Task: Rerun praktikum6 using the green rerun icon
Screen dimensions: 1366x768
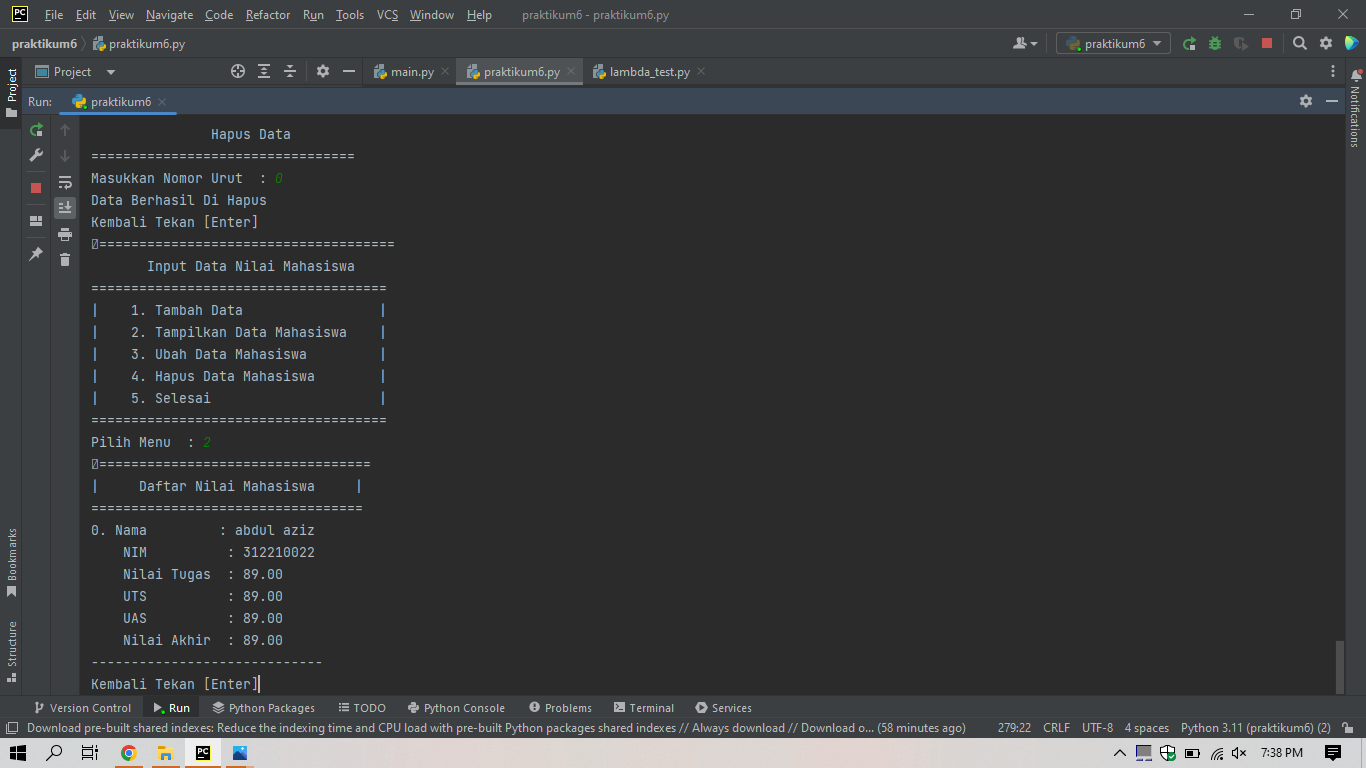Action: [x=36, y=130]
